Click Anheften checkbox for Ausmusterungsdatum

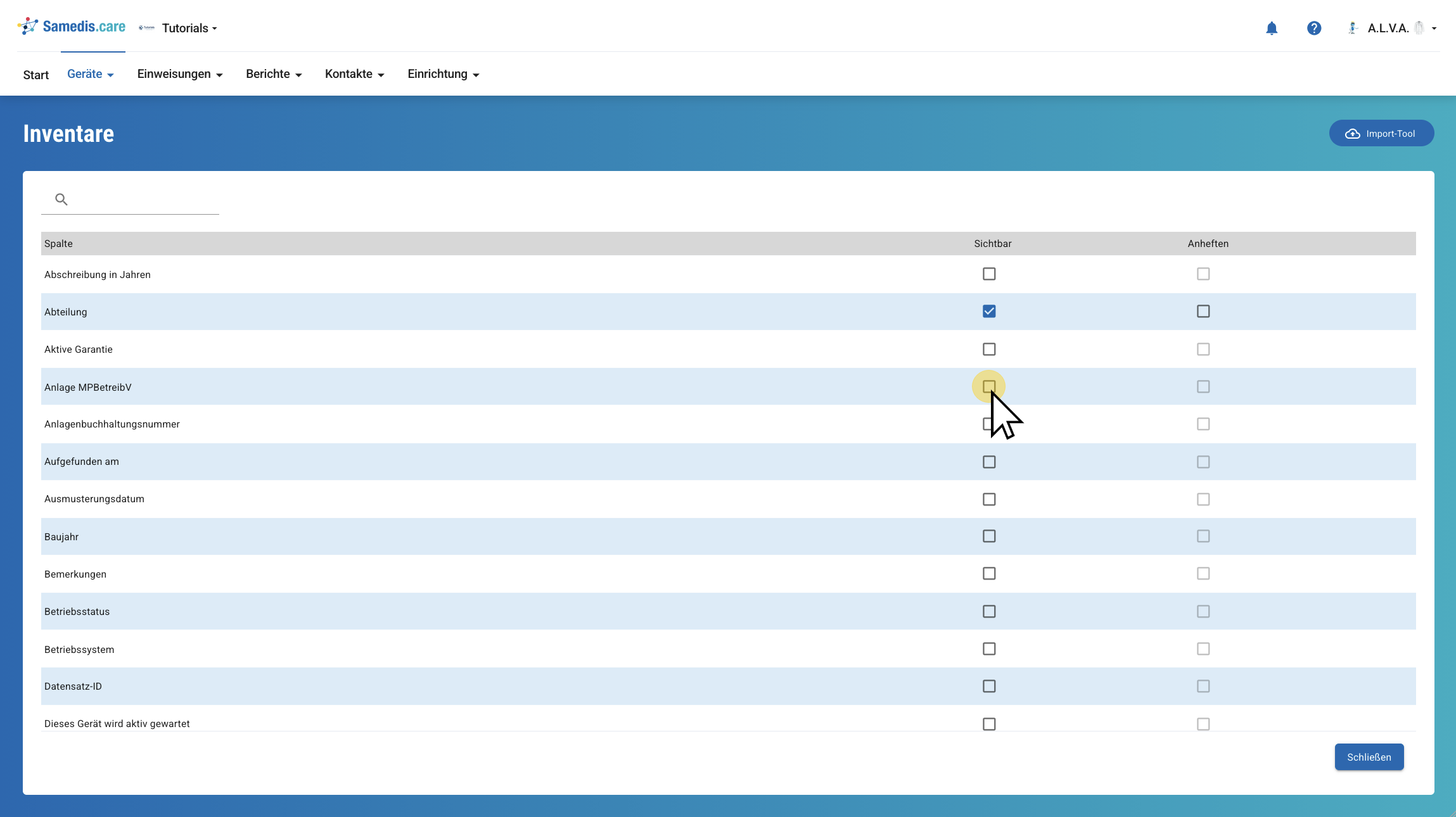[1203, 499]
